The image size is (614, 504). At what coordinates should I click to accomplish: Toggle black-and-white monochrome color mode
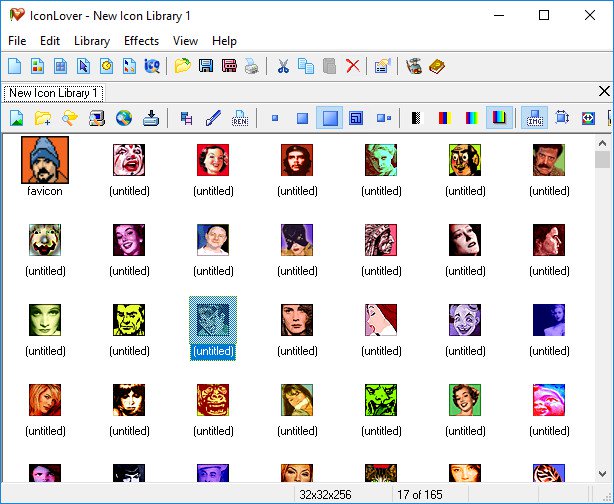417,117
